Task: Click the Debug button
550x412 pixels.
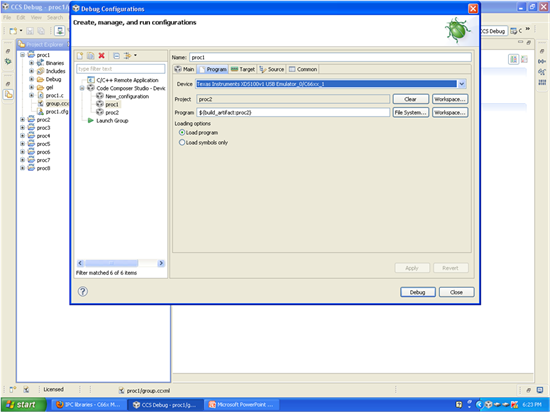Action: point(417,292)
